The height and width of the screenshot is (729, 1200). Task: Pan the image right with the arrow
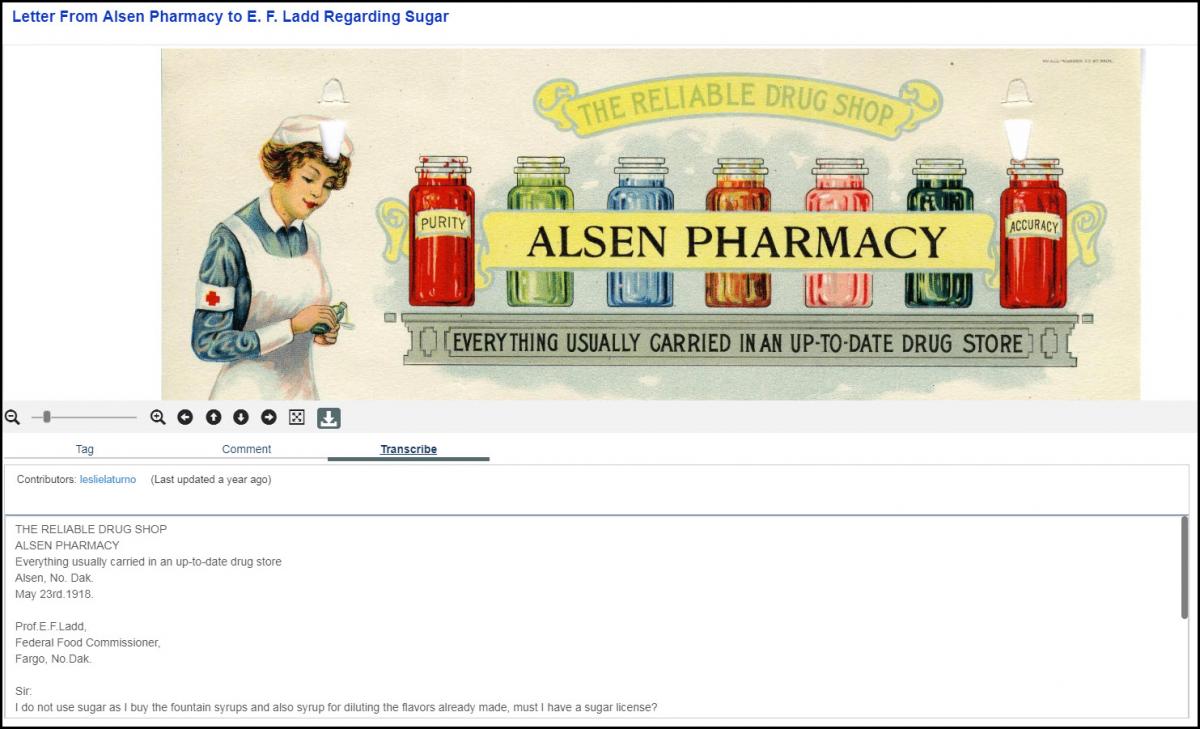pos(269,417)
